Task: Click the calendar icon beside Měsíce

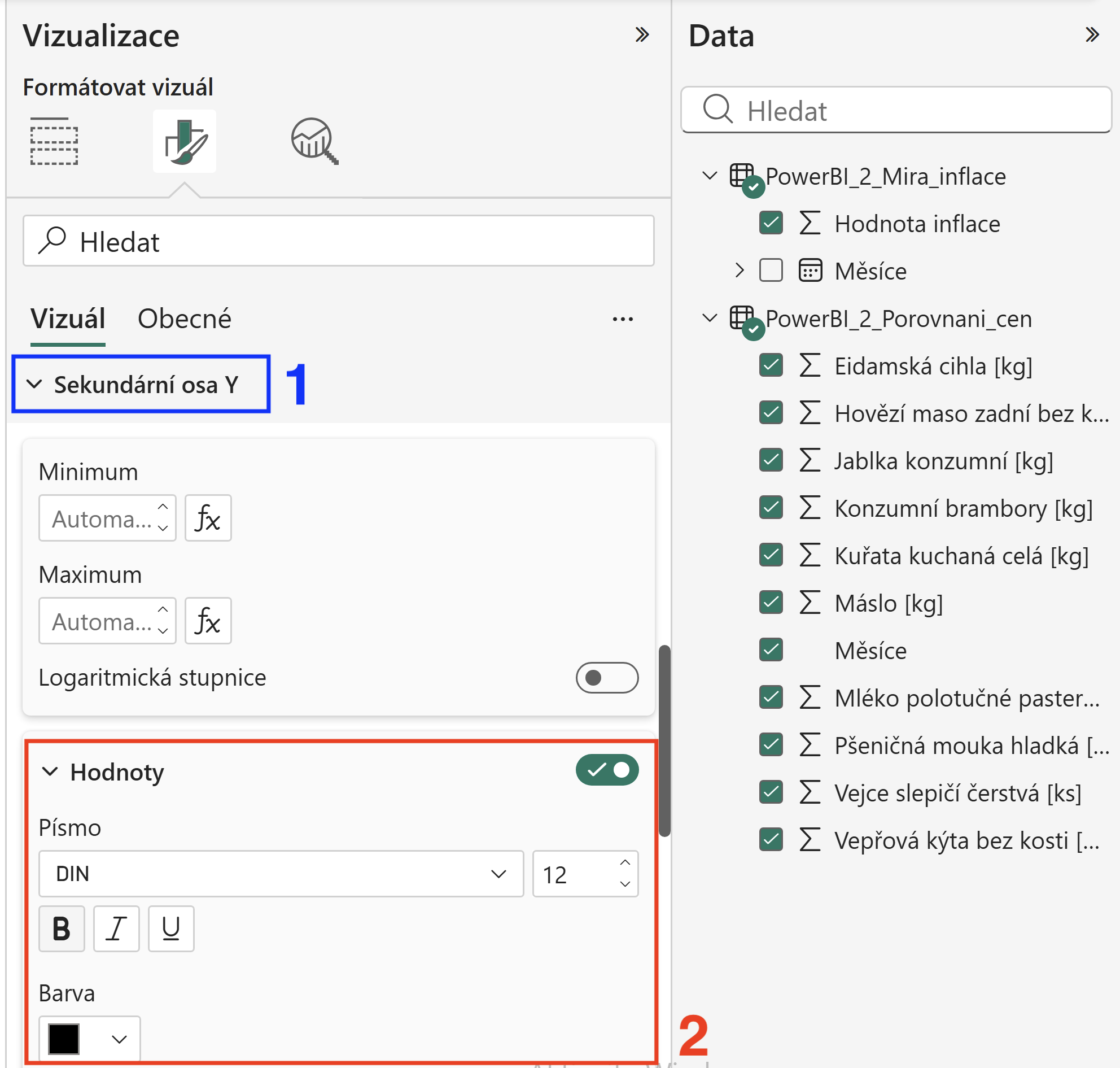Action: pyautogui.click(x=810, y=271)
